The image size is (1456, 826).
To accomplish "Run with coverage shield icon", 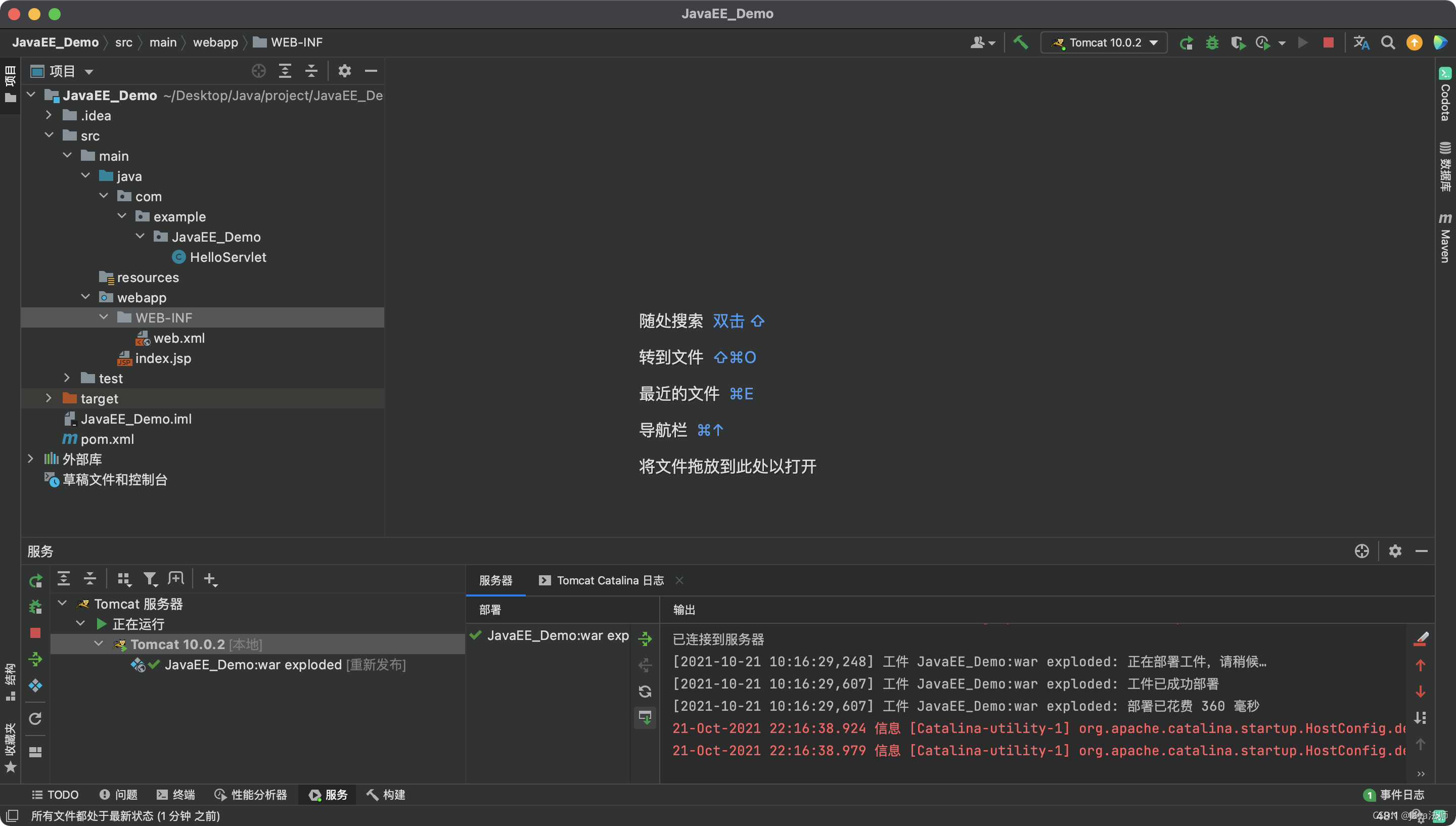I will pos(1237,42).
